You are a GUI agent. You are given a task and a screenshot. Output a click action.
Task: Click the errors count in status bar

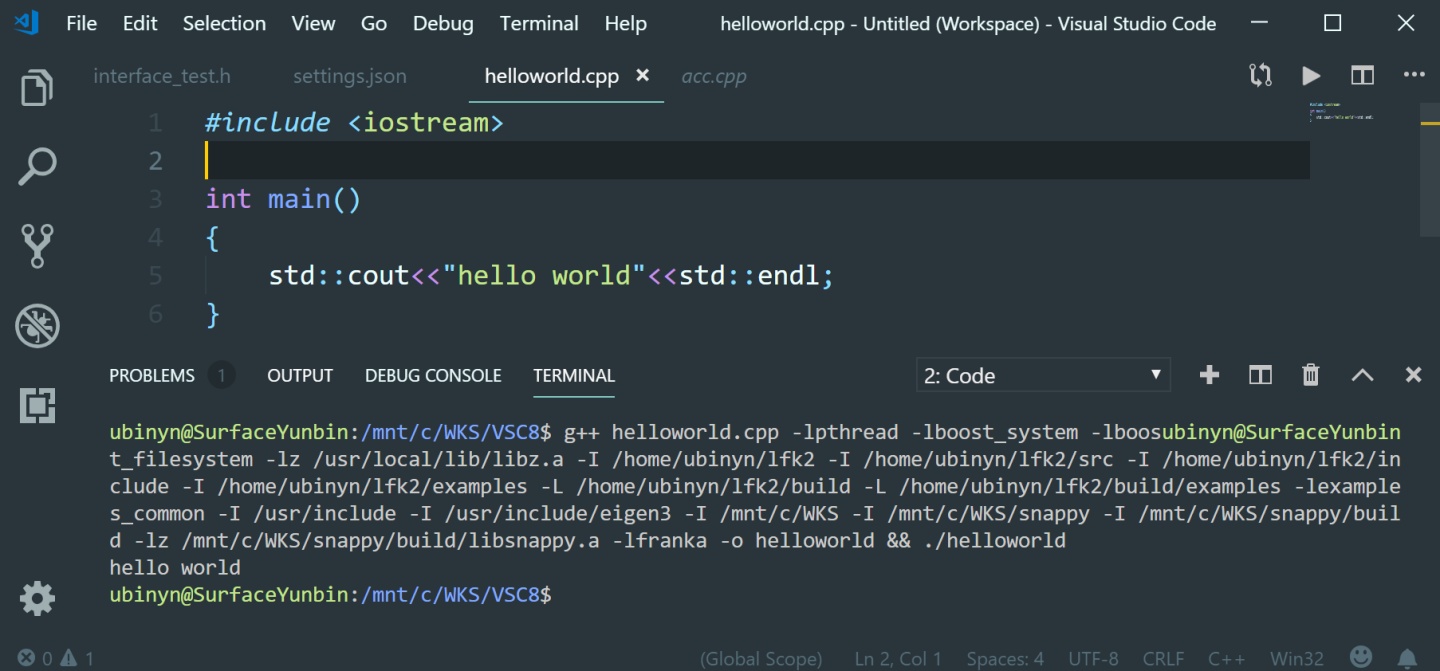tap(35, 658)
